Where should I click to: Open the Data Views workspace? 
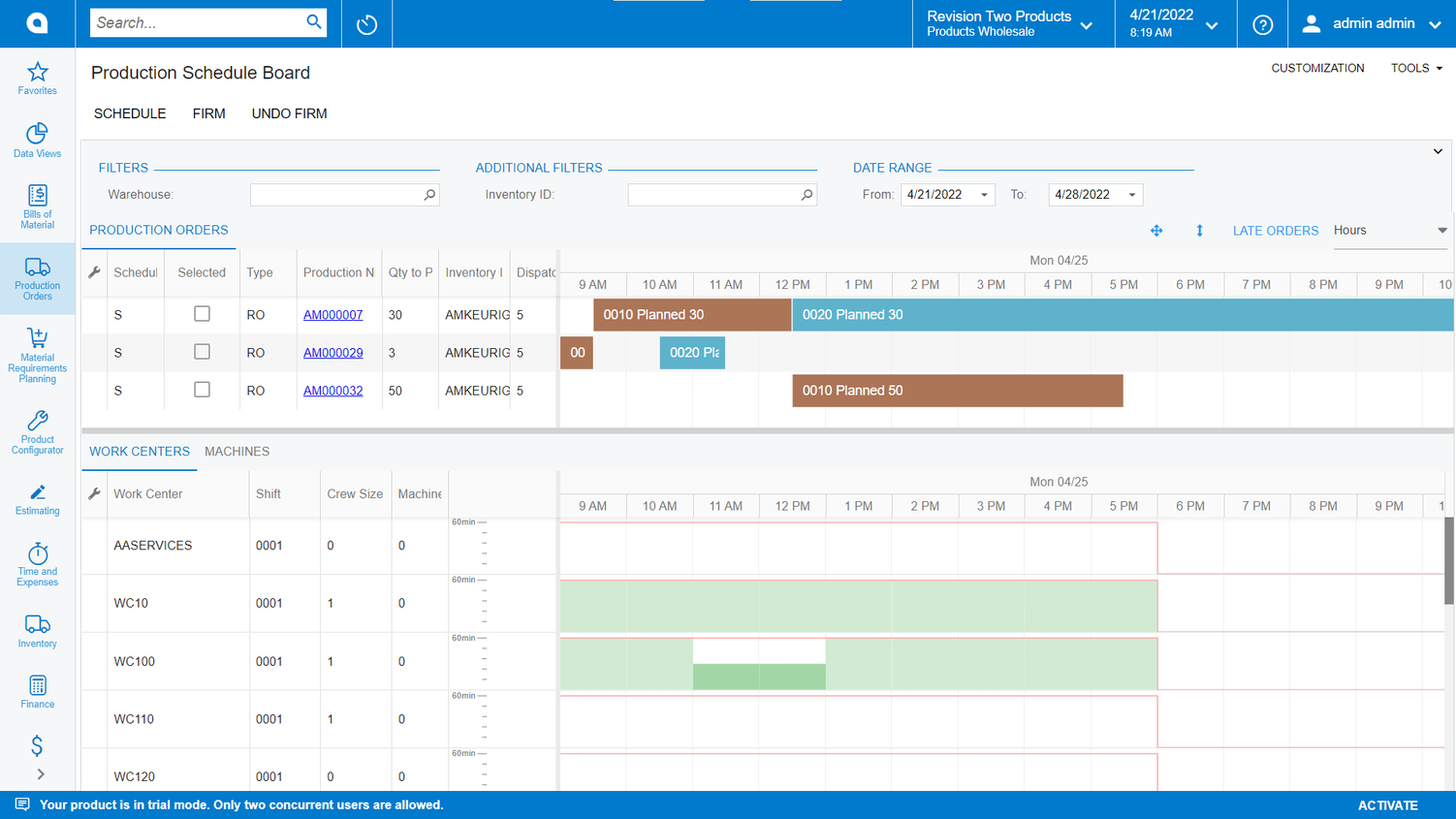37,140
